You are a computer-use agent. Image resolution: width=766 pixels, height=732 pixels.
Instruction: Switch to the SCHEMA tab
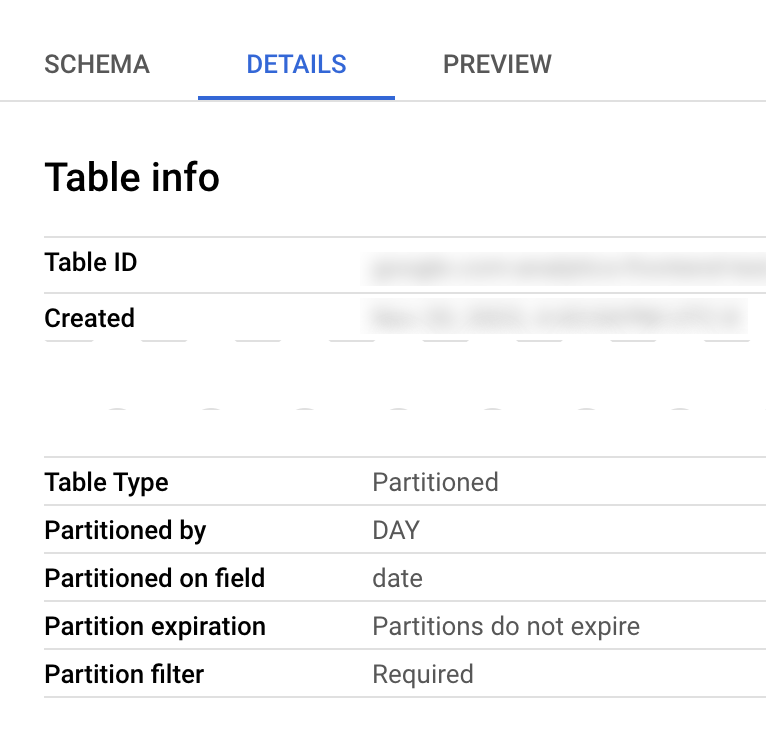(x=97, y=65)
